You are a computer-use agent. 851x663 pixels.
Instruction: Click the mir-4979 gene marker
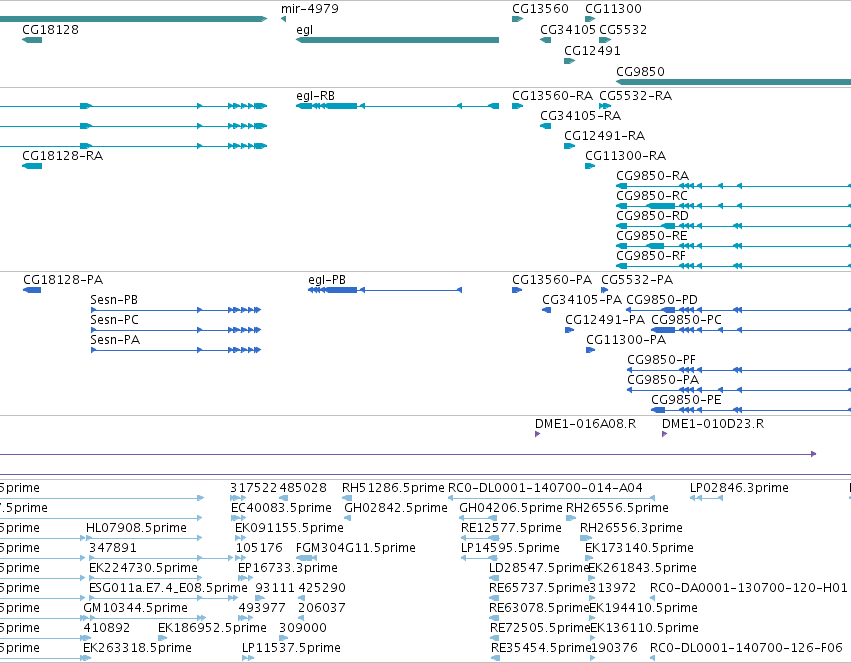point(283,19)
